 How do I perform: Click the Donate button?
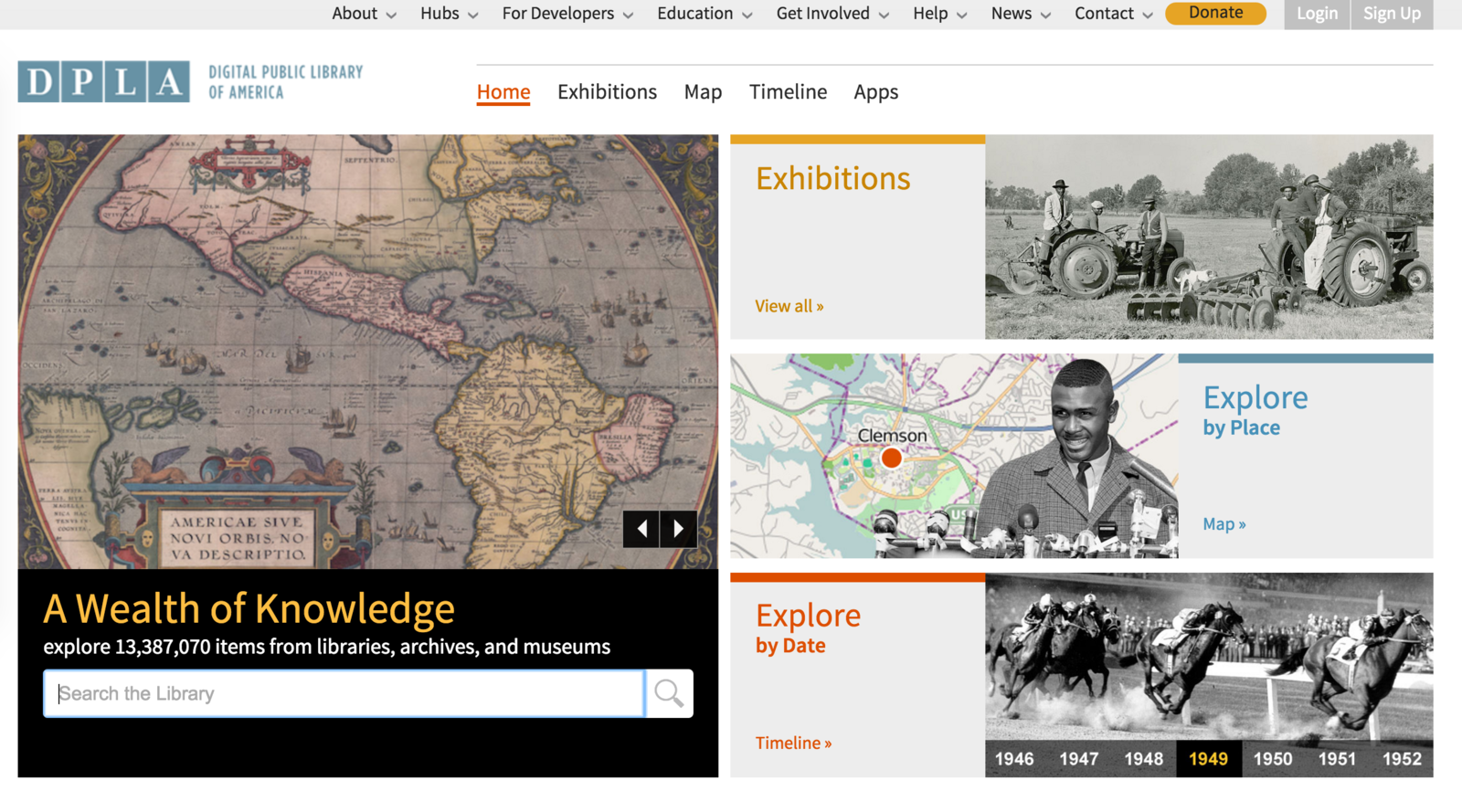click(1215, 13)
